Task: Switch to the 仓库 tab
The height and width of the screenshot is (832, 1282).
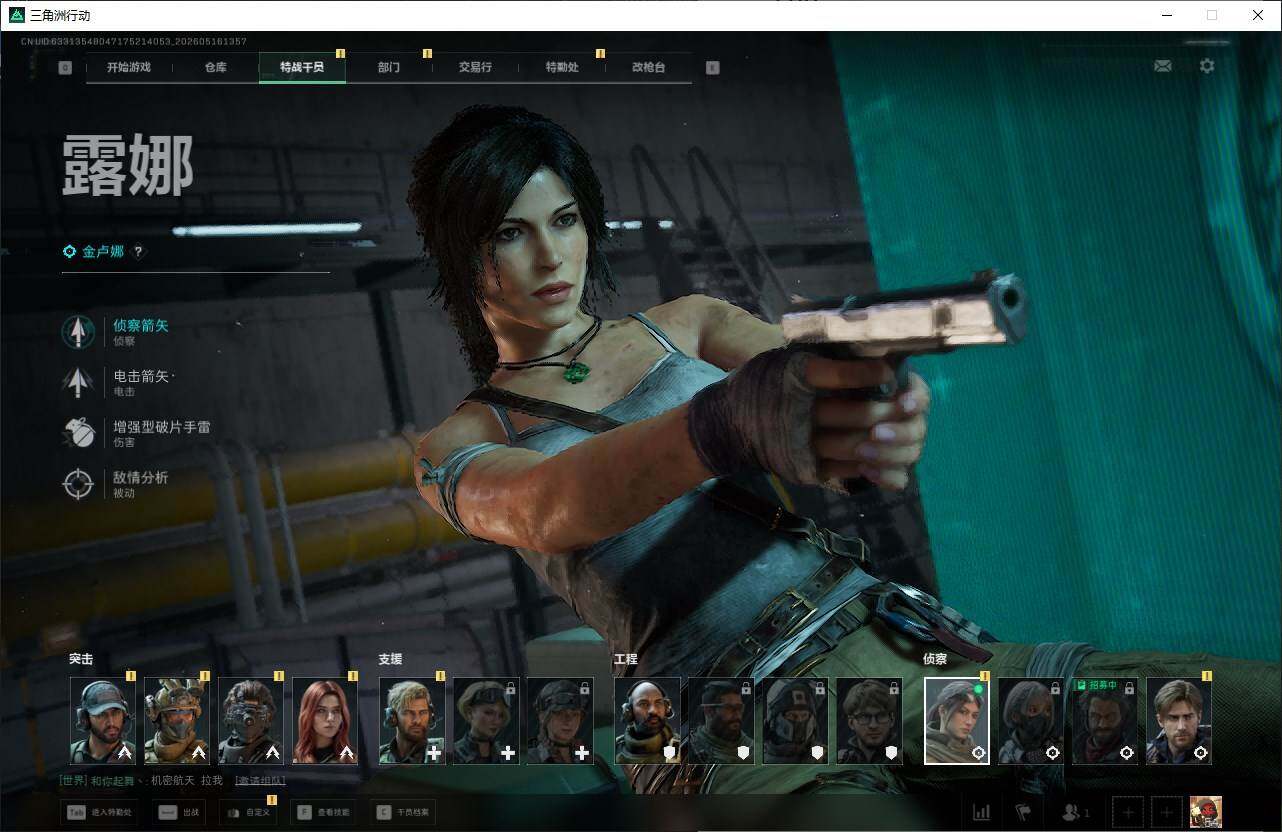Action: (216, 67)
